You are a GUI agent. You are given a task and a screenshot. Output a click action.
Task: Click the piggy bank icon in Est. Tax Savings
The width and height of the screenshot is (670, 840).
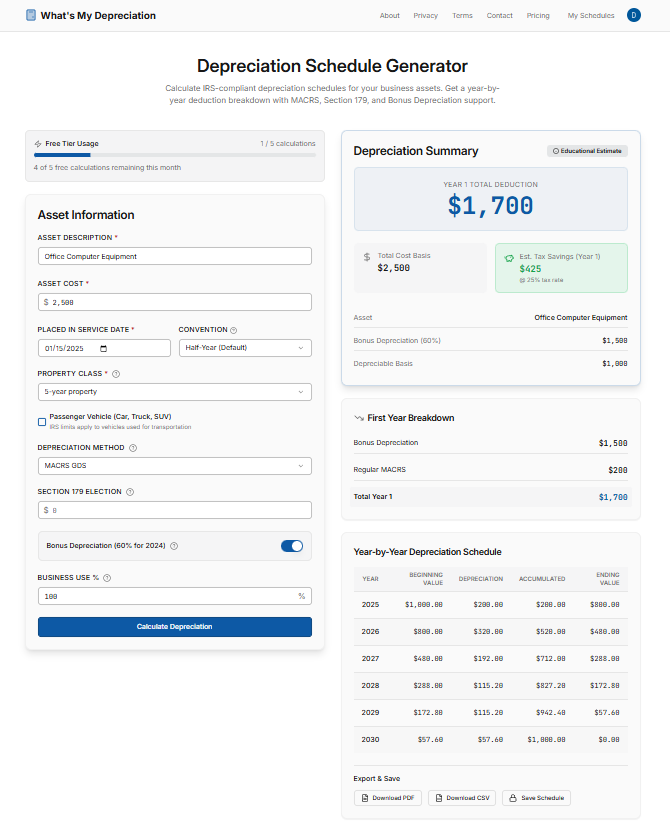click(x=507, y=259)
